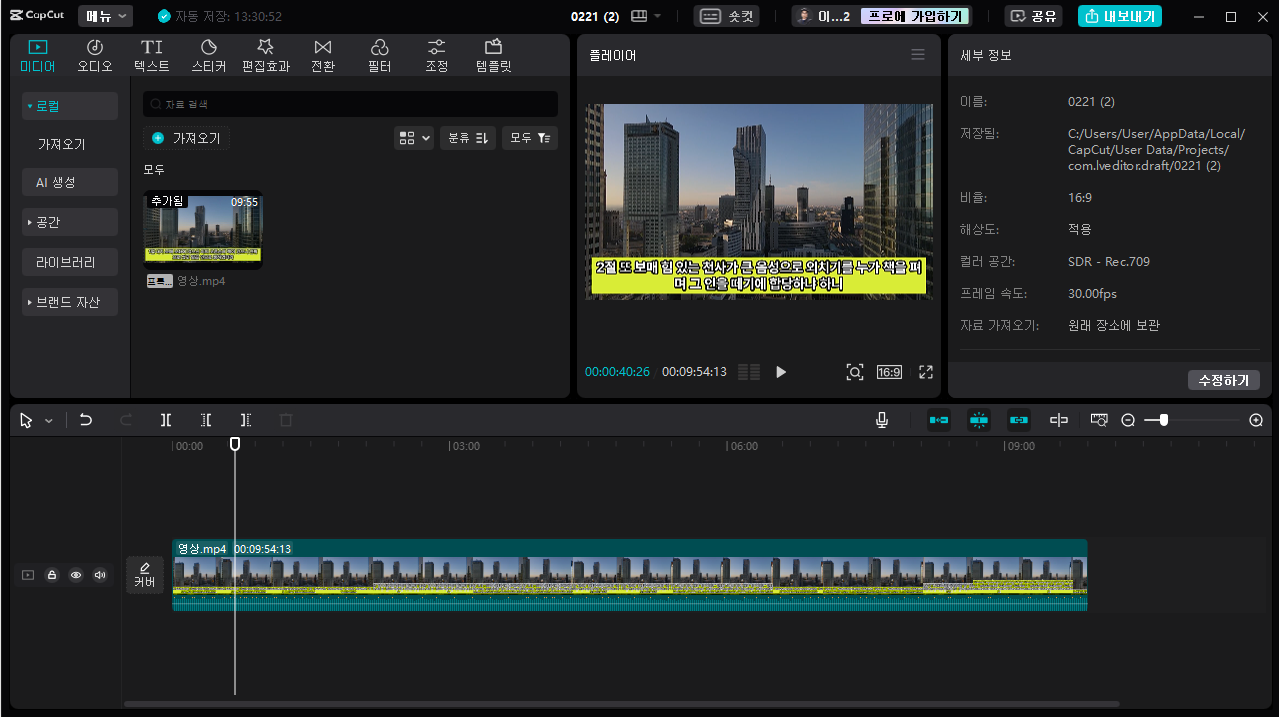Select 가져오기 in the left sidebar
Image resolution: width=1279 pixels, height=717 pixels.
61,144
